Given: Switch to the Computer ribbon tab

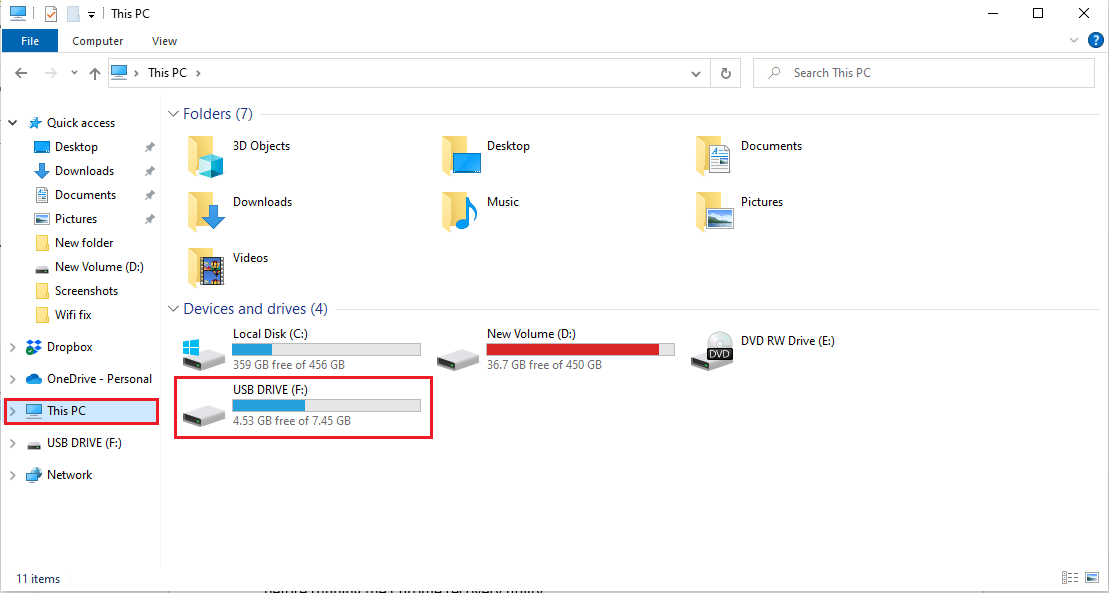Looking at the screenshot, I should coord(98,41).
